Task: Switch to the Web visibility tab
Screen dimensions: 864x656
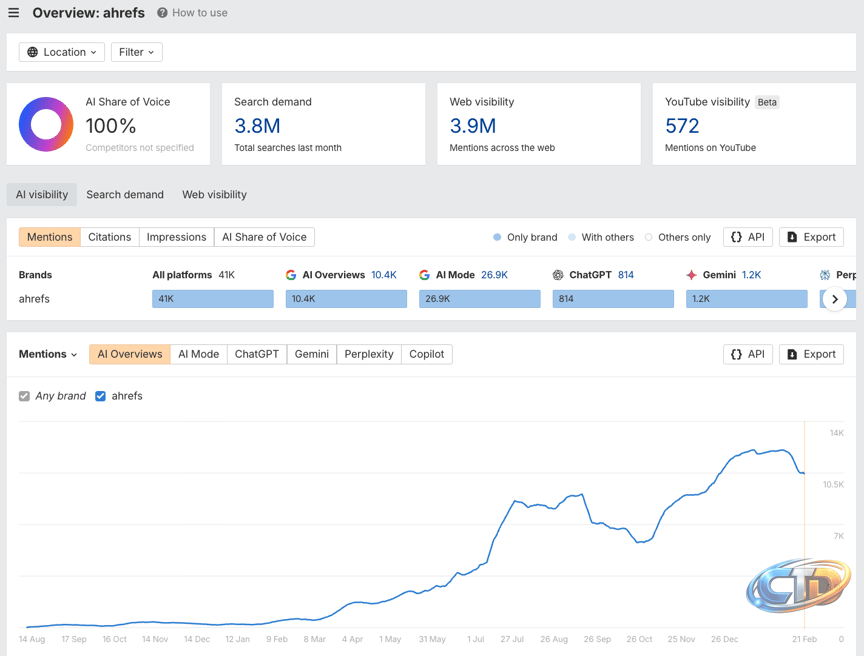Action: 214,194
